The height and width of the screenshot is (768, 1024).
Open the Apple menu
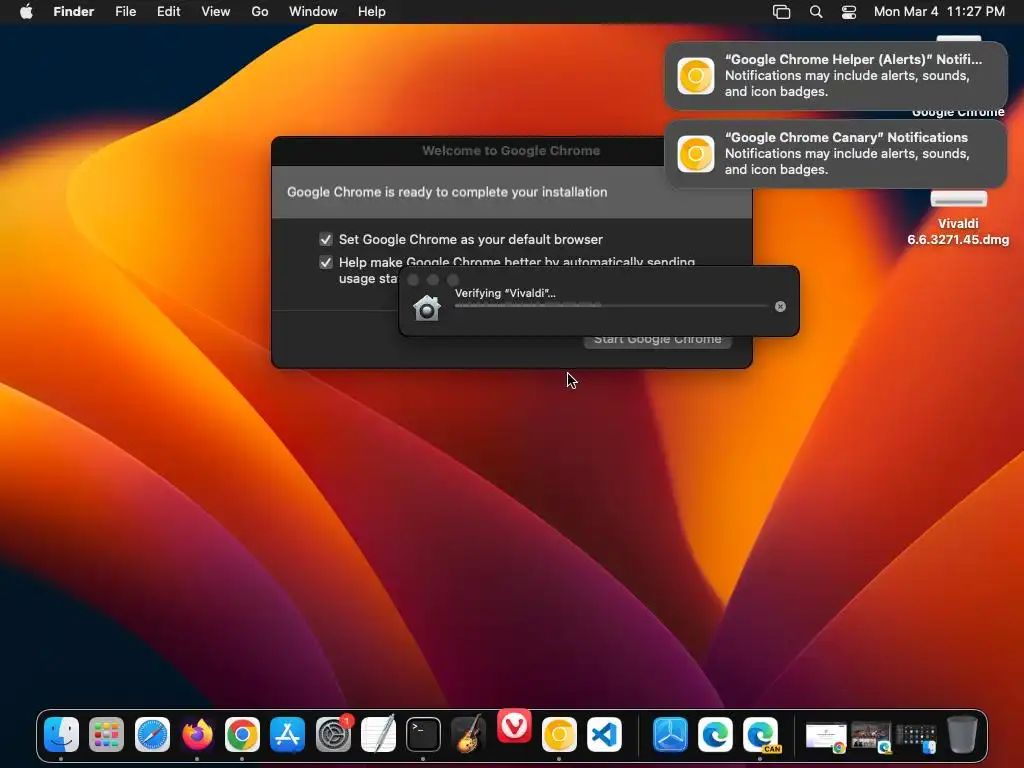(x=26, y=12)
